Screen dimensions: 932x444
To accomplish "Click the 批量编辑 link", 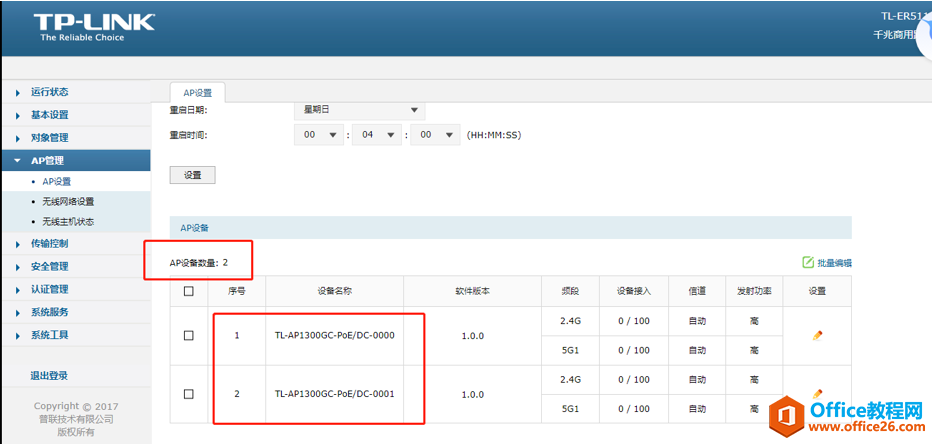I will 835,263.
